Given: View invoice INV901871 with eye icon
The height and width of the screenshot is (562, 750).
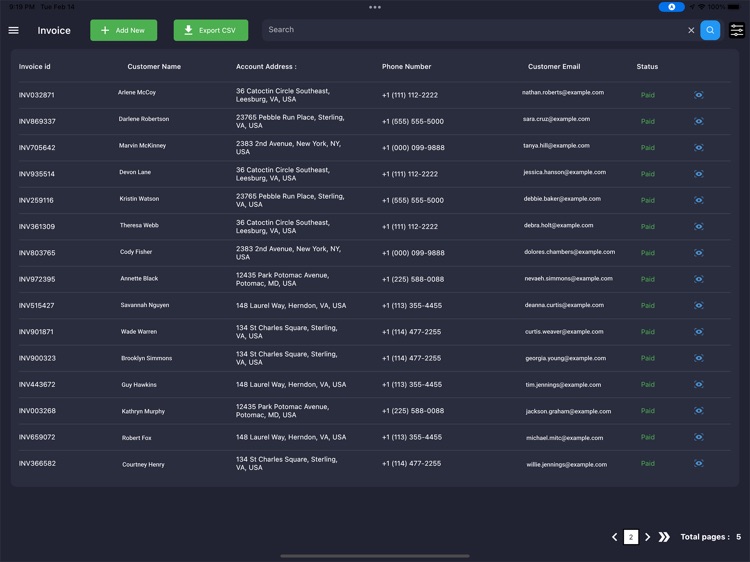Looking at the screenshot, I should click(698, 331).
